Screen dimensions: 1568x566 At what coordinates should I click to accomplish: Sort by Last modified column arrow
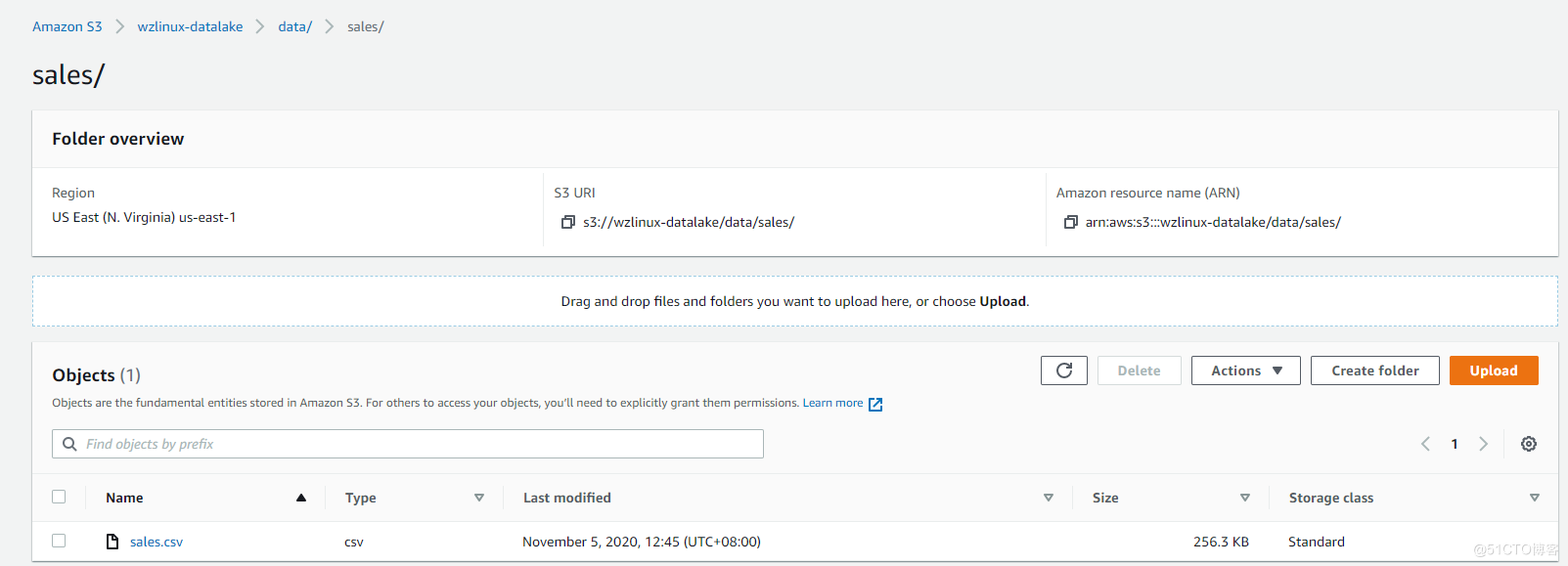click(1049, 498)
